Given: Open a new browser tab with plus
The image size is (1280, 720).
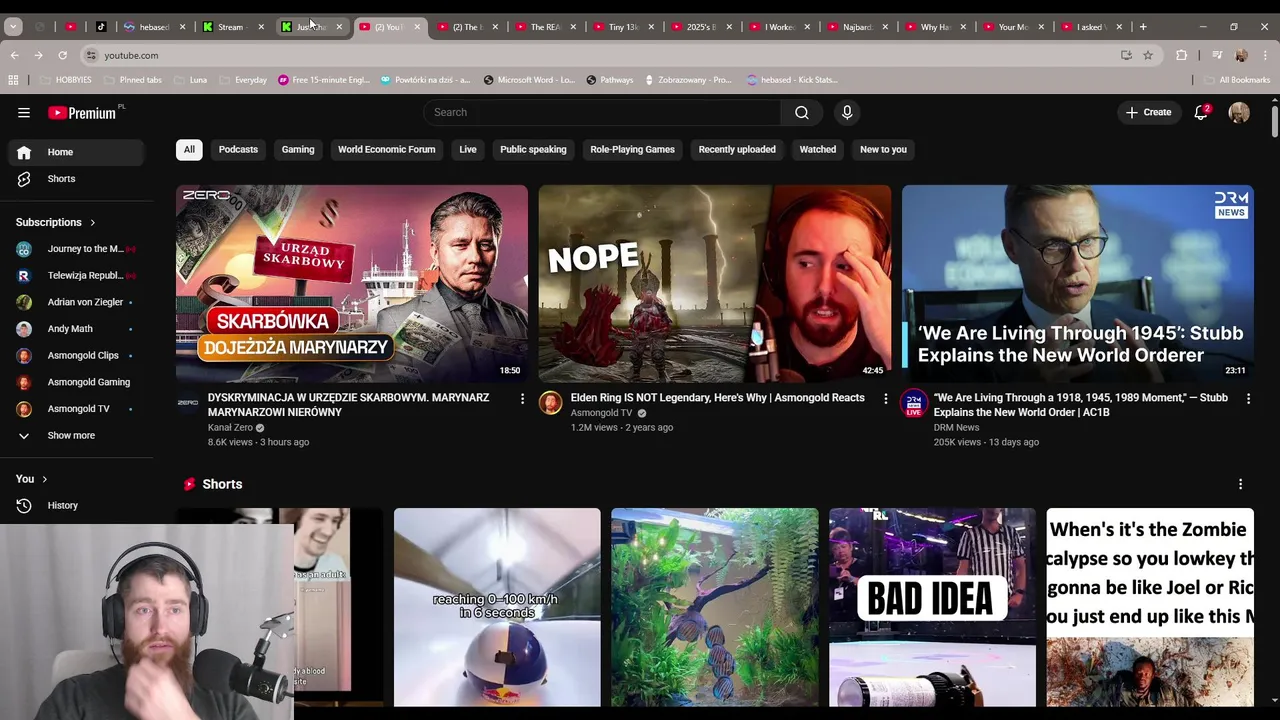Looking at the screenshot, I should point(1143,27).
